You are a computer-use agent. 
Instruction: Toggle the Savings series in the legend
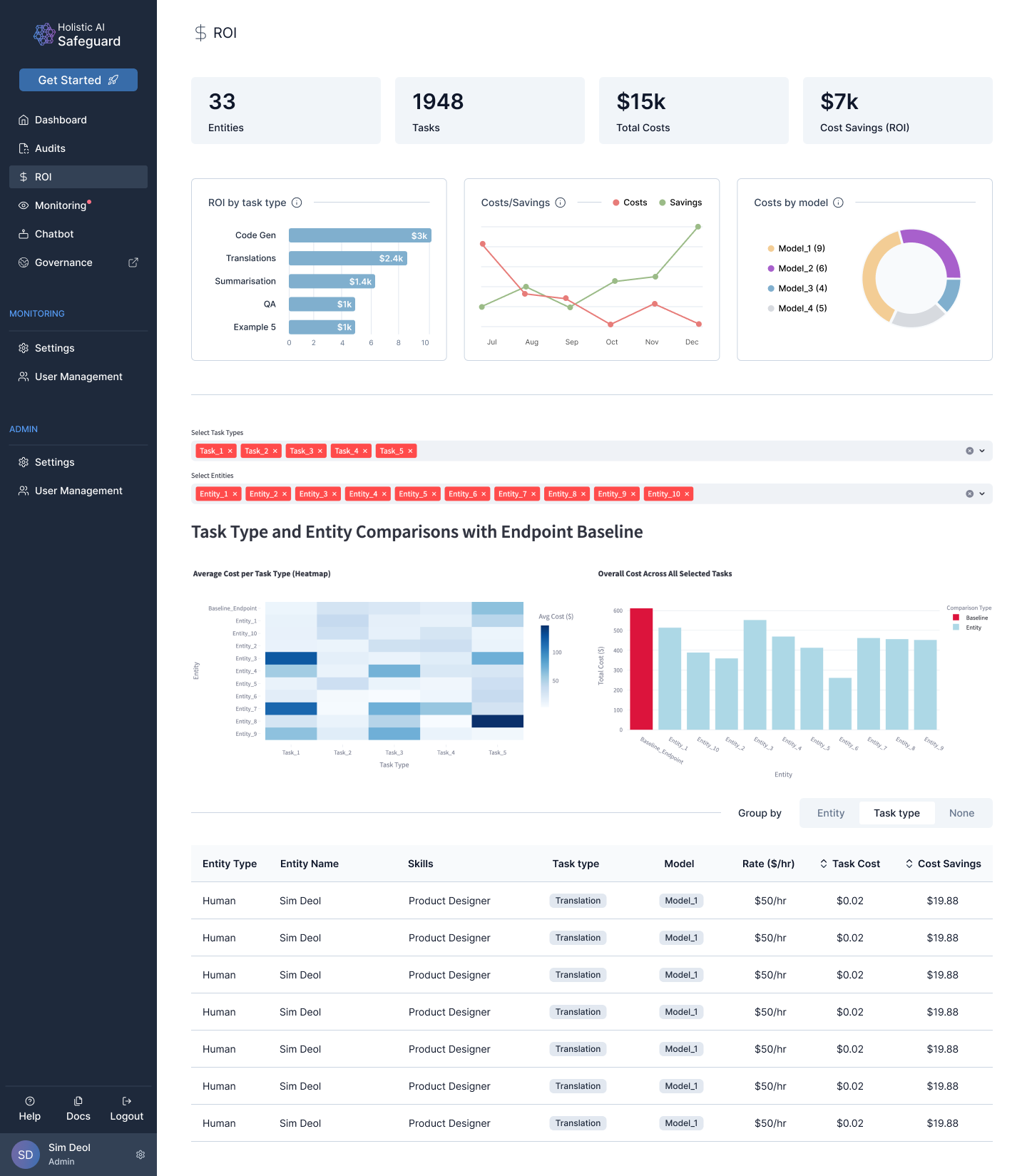(x=680, y=203)
